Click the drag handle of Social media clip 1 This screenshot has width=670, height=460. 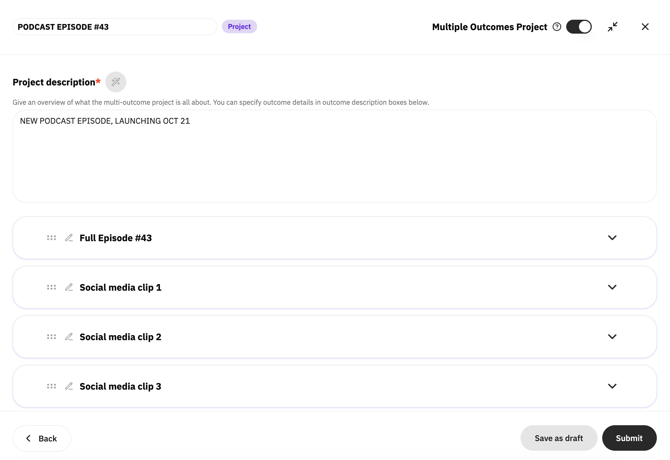click(x=51, y=287)
